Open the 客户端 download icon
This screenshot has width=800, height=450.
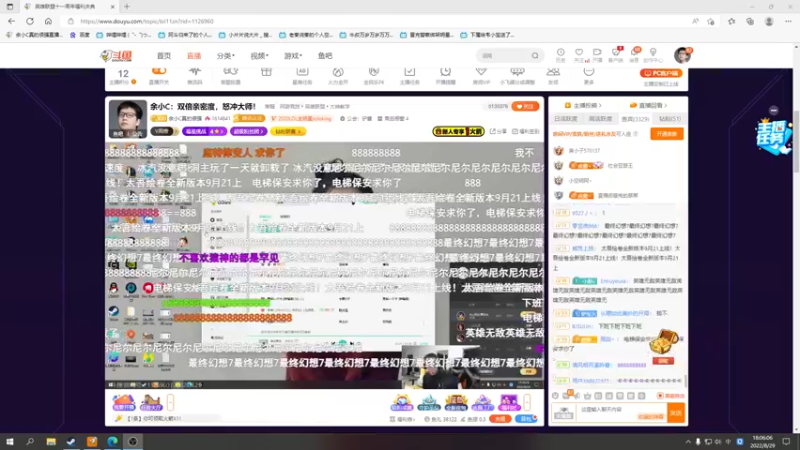616,55
